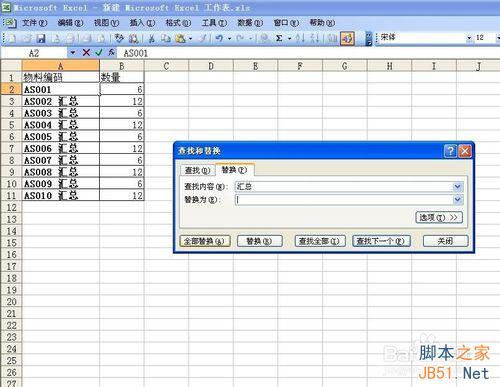Expand the 替换为 history dropdown
The width and height of the screenshot is (500, 387).
(x=457, y=200)
